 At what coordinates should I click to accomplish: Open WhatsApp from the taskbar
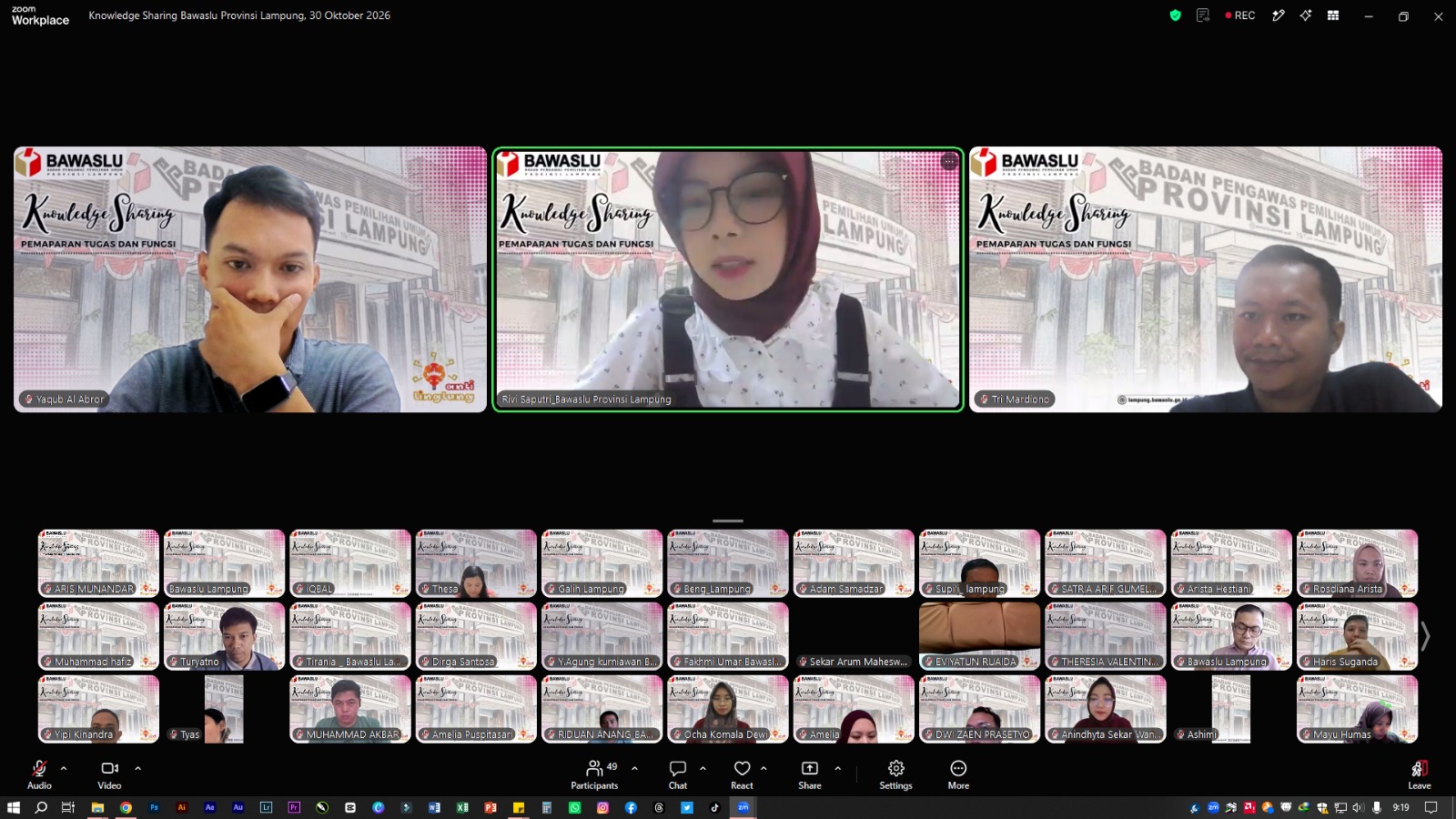tap(574, 807)
